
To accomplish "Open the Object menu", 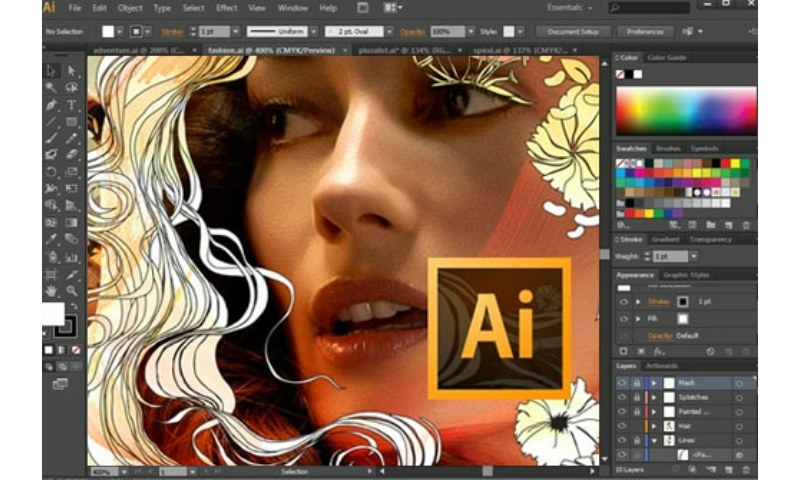I will (x=130, y=8).
